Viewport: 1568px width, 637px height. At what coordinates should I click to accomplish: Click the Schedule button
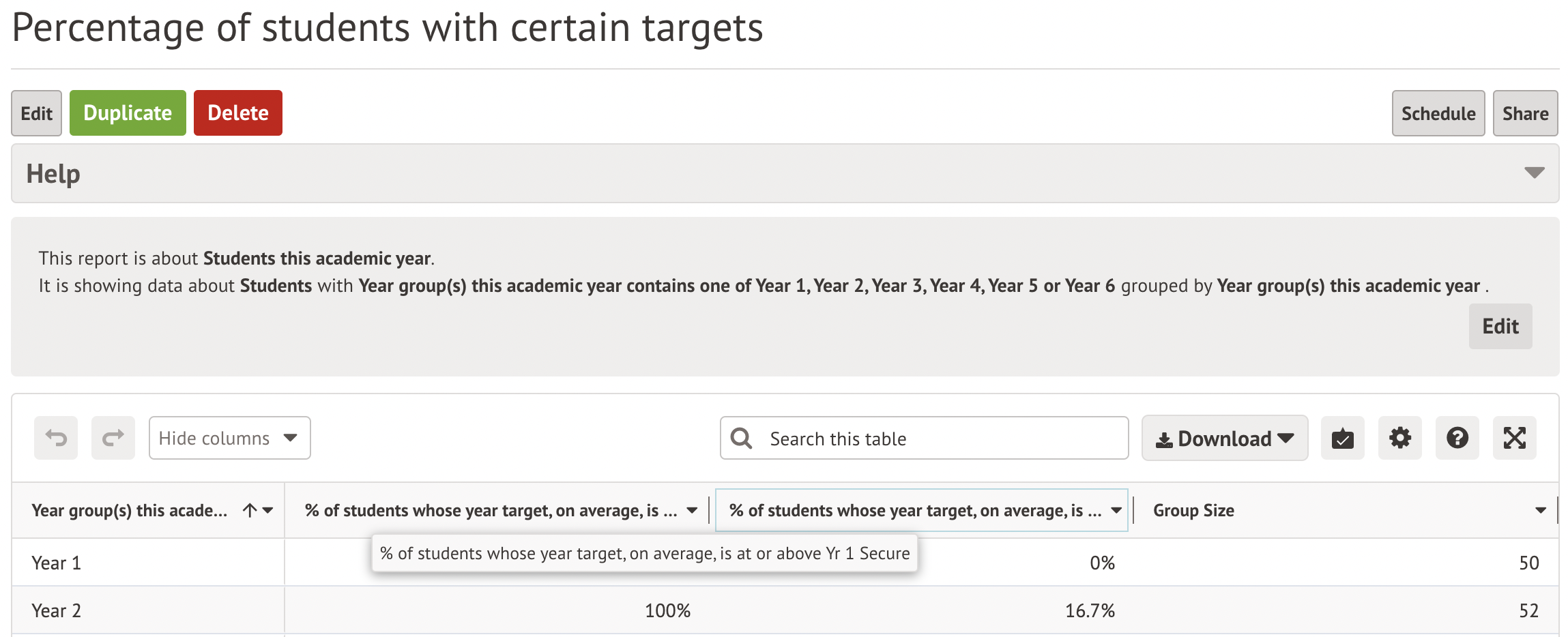coord(1438,113)
